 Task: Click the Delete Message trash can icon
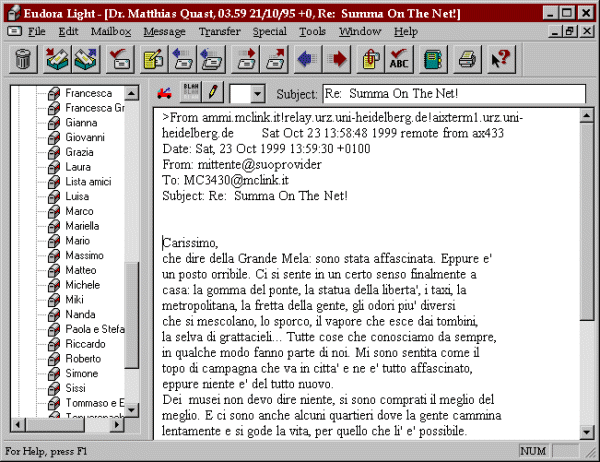point(22,60)
